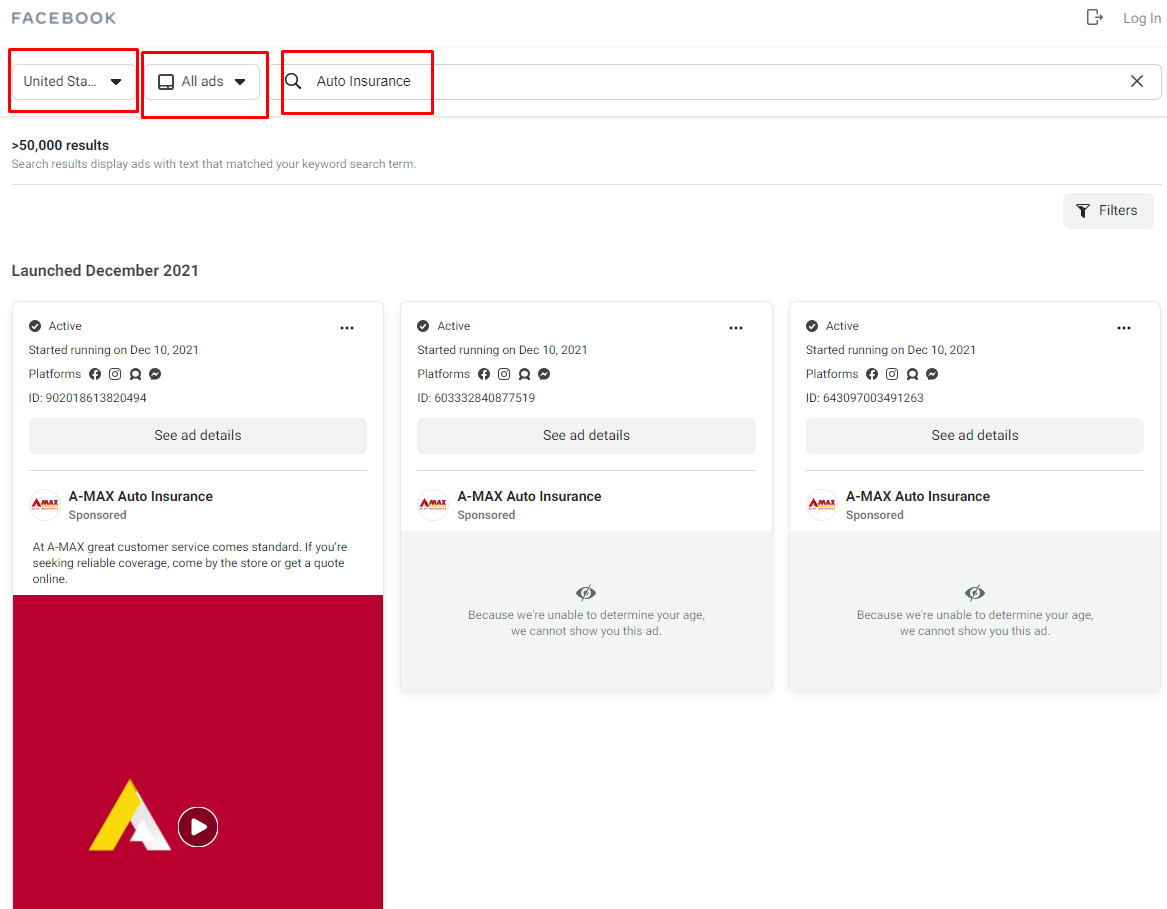Play the A-MAX video ad
Screen dimensions: 1167x909
pos(198,826)
